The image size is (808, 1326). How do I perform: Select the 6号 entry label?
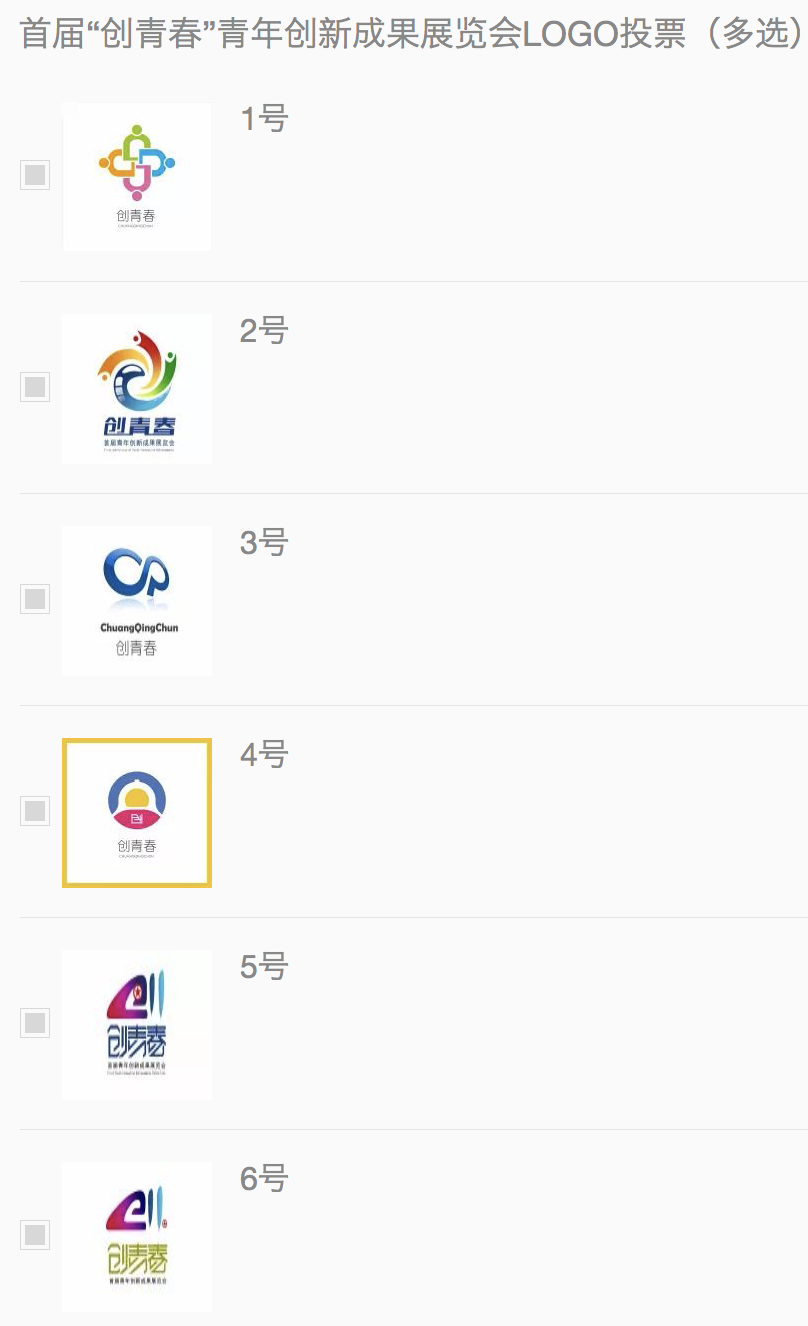pos(264,1179)
